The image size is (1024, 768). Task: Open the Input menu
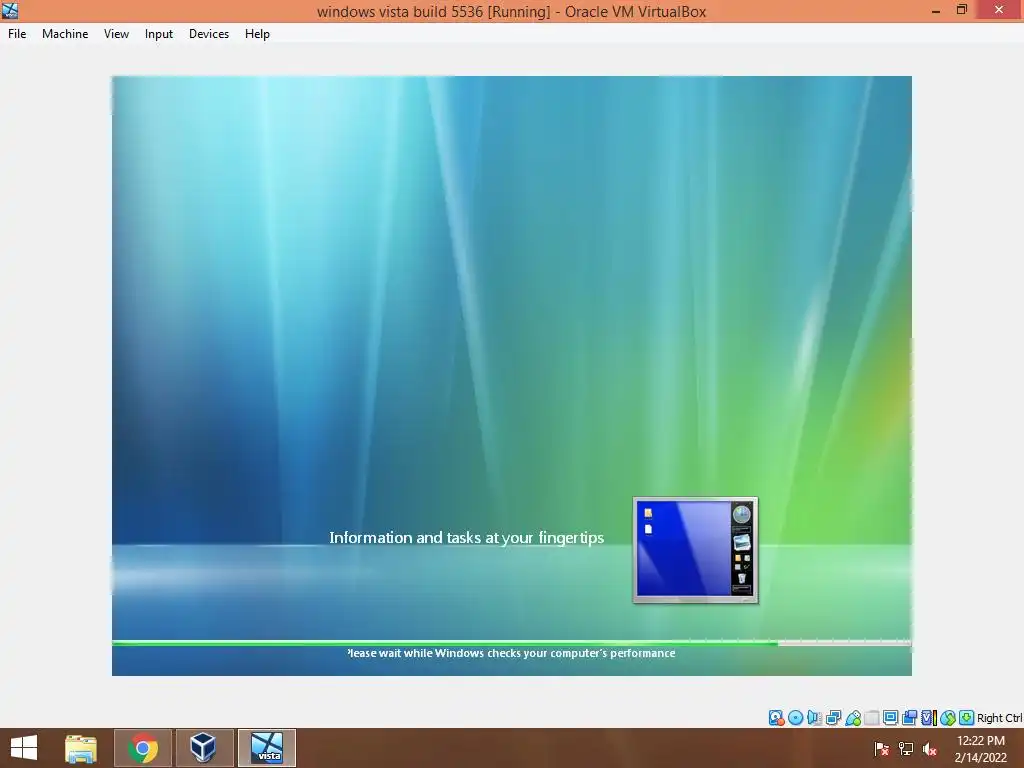click(159, 34)
